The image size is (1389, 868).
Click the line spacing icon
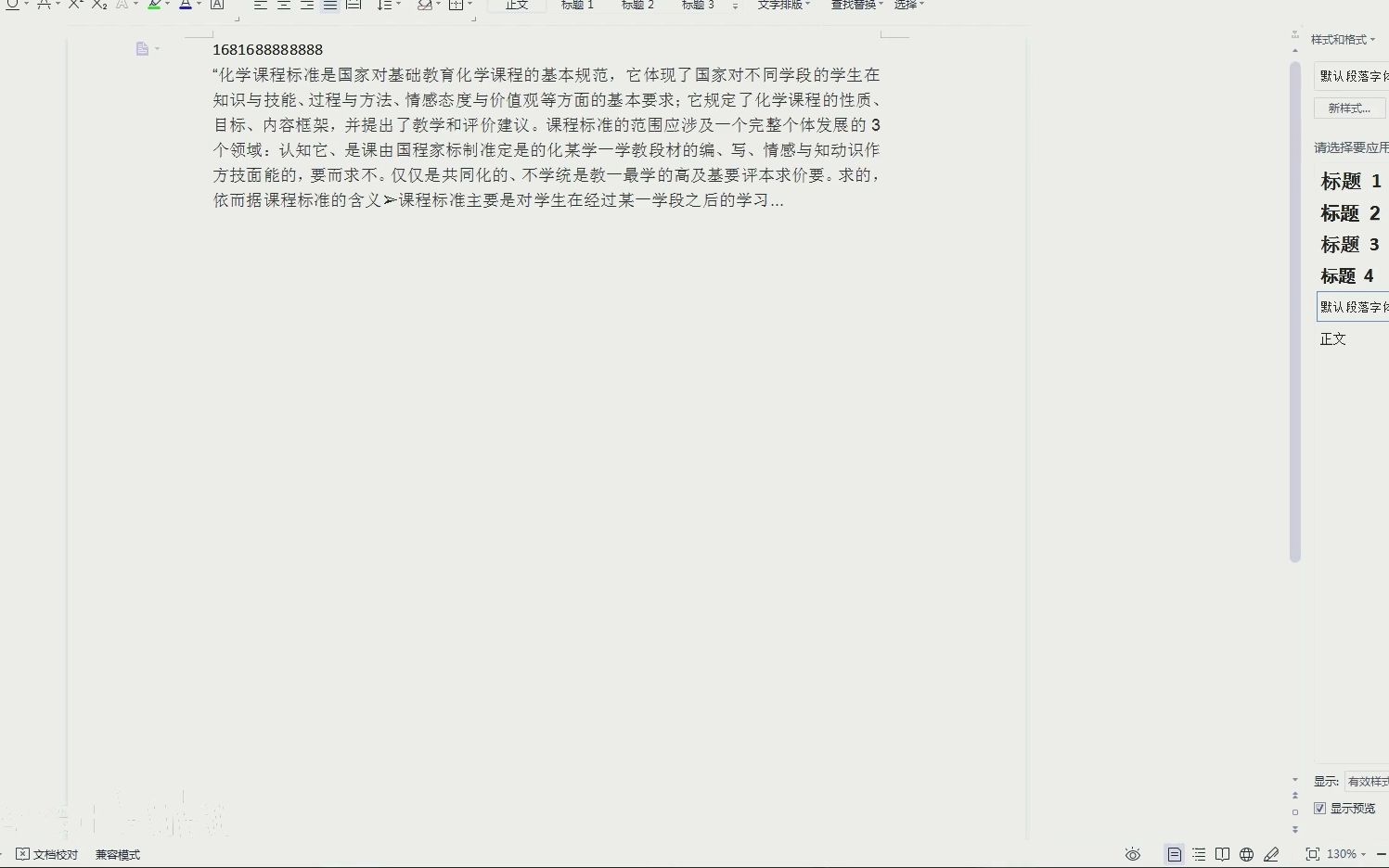(384, 4)
